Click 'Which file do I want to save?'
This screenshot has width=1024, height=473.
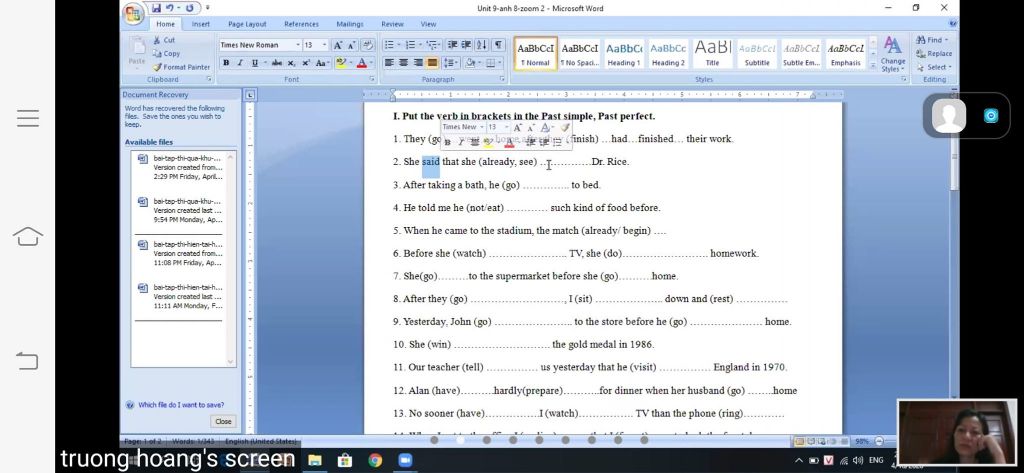click(181, 405)
